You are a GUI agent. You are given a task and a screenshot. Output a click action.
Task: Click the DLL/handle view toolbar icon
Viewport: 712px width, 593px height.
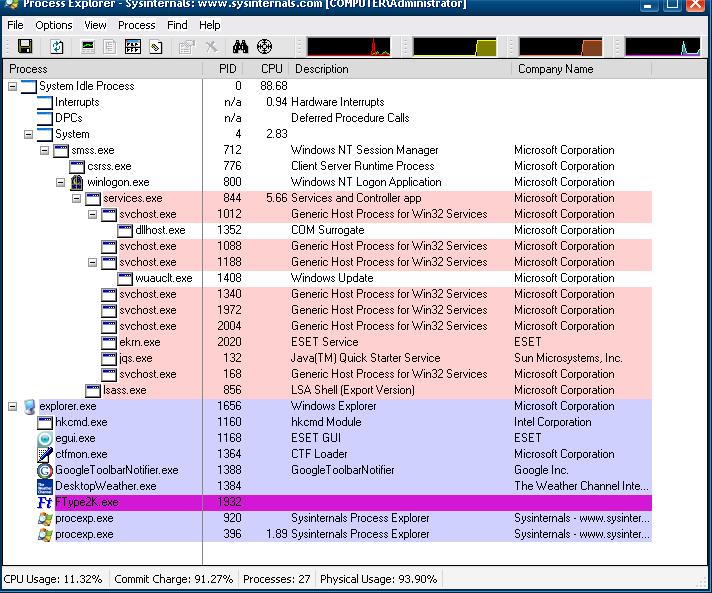click(x=156, y=46)
